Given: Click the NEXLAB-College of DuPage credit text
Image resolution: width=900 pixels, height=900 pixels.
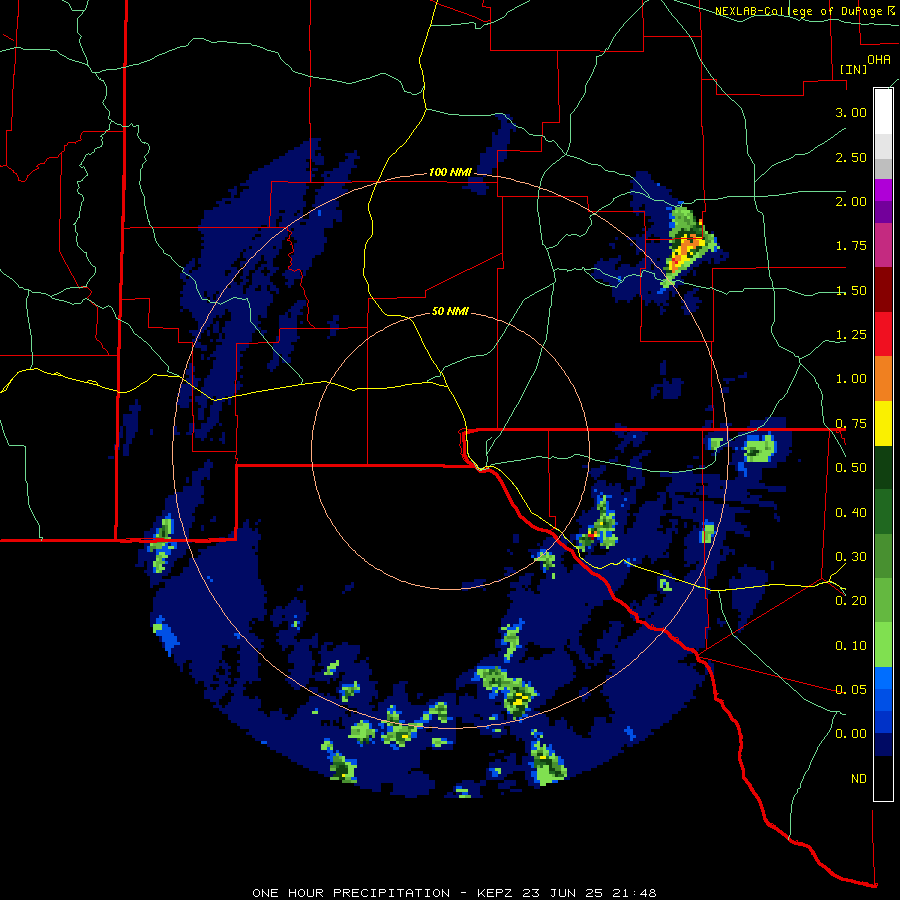Looking at the screenshot, I should 807,11.
